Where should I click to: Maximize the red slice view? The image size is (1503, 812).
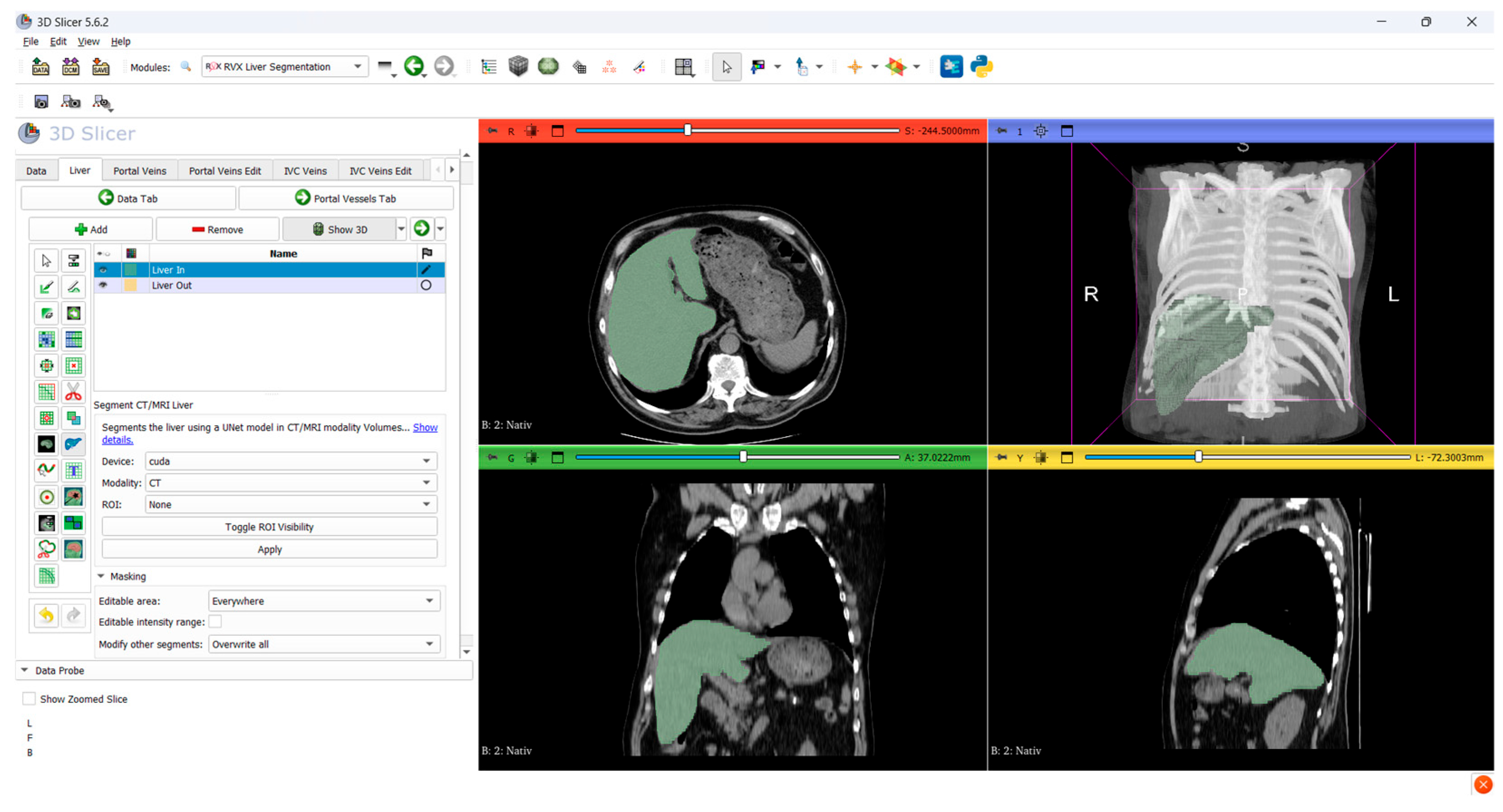click(x=557, y=131)
